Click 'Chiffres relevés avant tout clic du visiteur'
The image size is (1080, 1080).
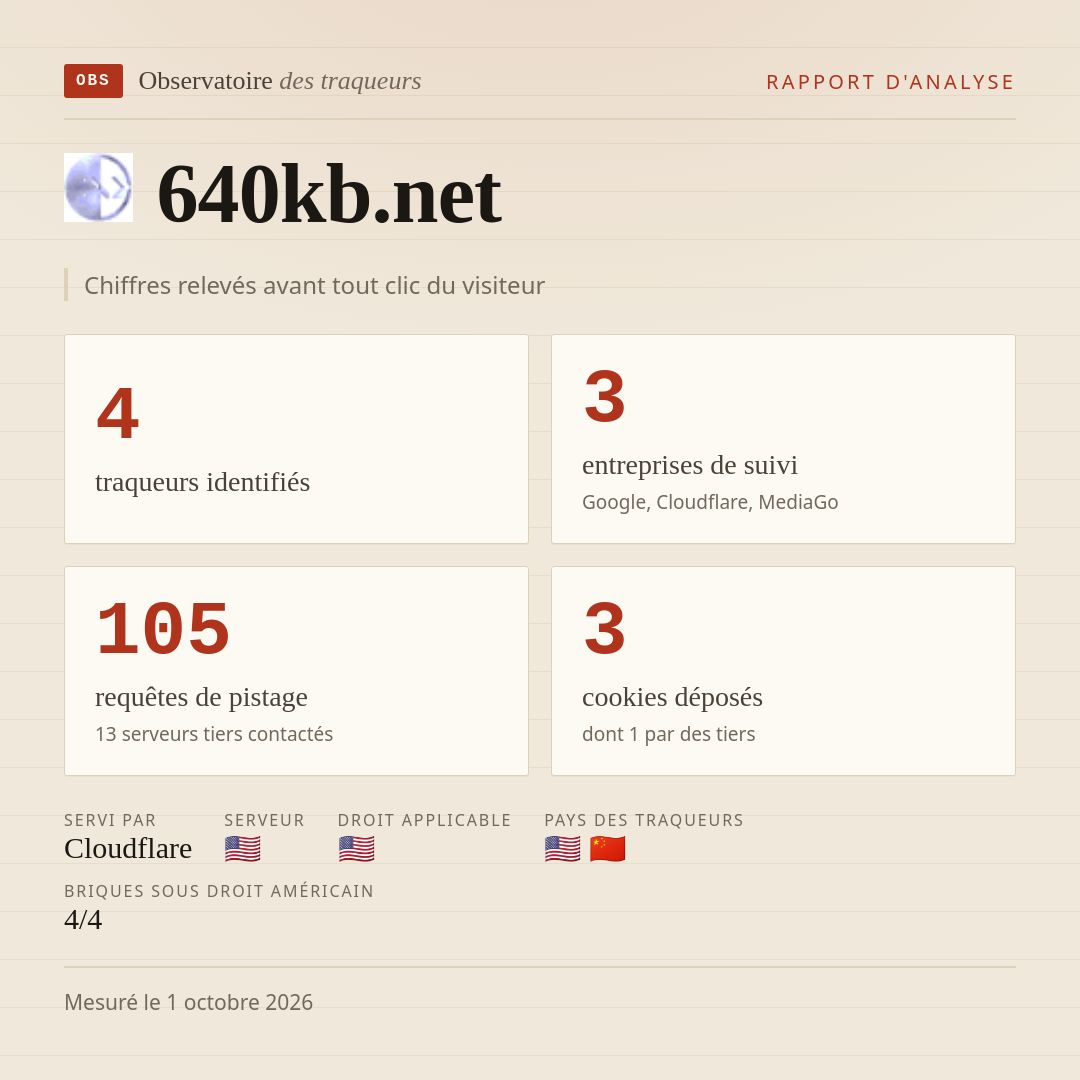pyautogui.click(x=314, y=285)
